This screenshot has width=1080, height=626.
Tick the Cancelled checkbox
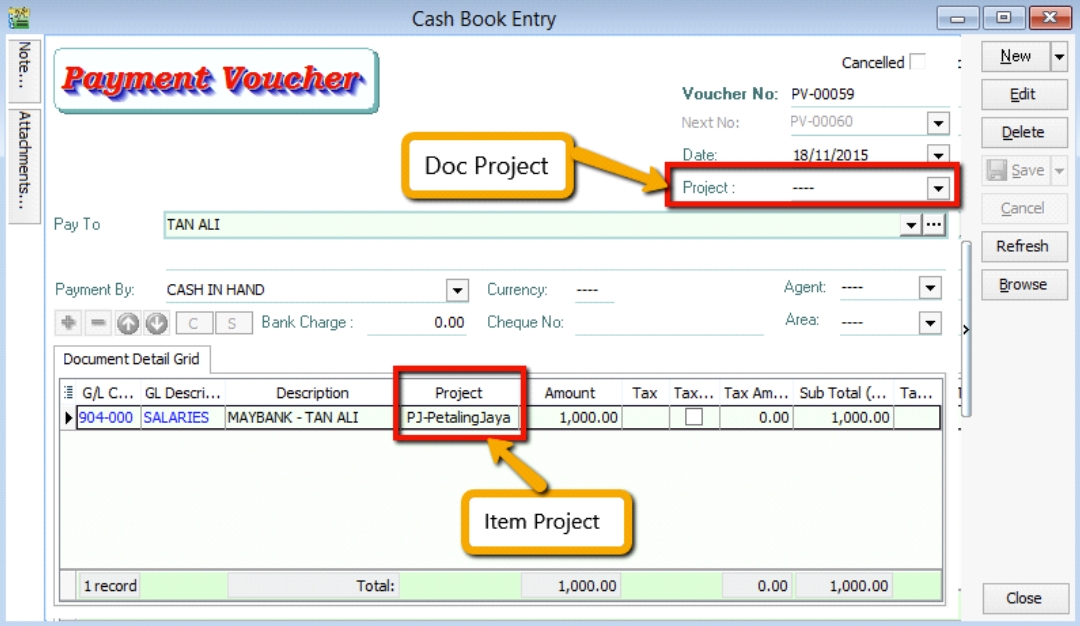click(x=916, y=62)
